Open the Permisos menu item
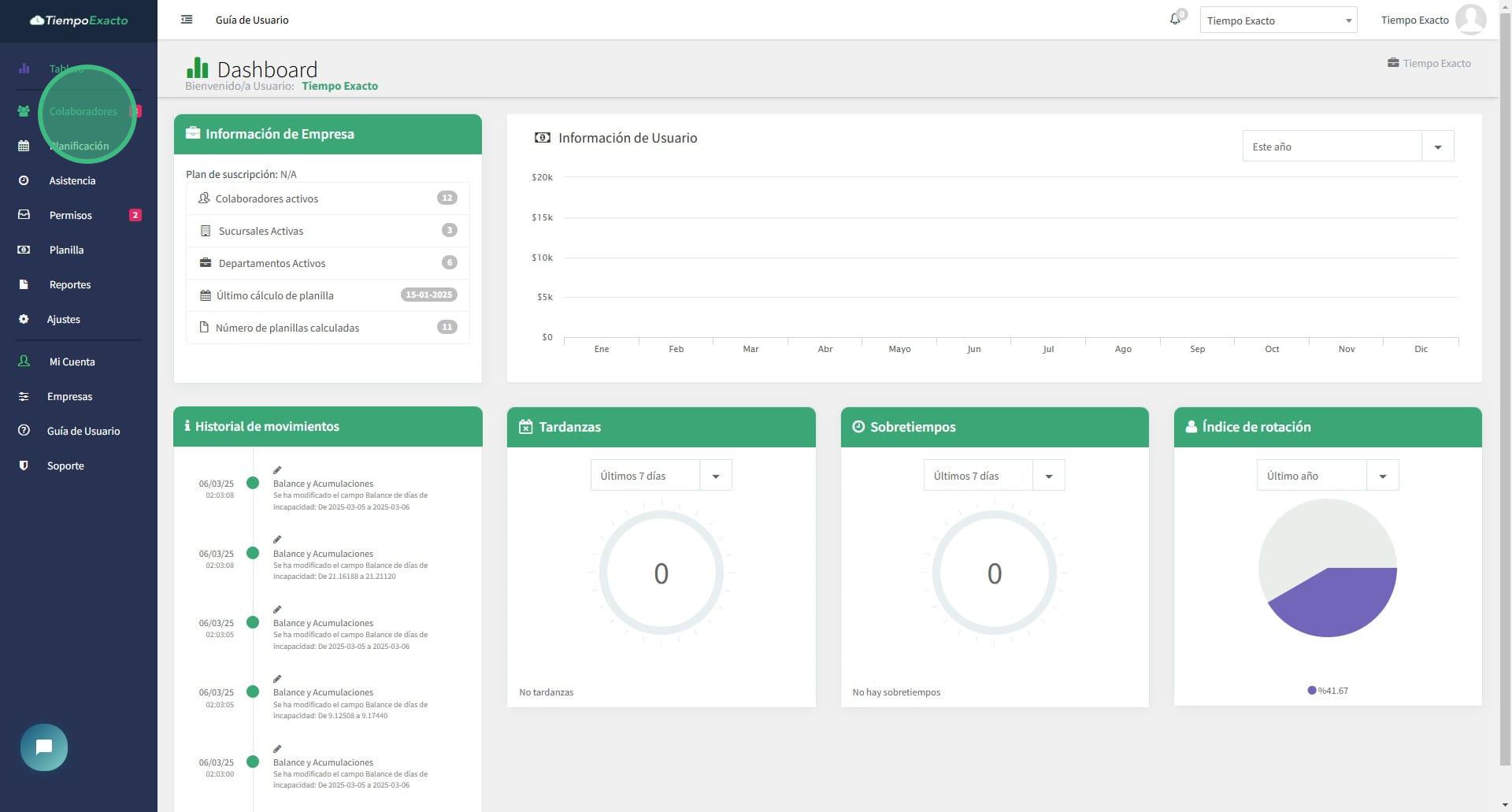This screenshot has height=812, width=1512. click(71, 215)
